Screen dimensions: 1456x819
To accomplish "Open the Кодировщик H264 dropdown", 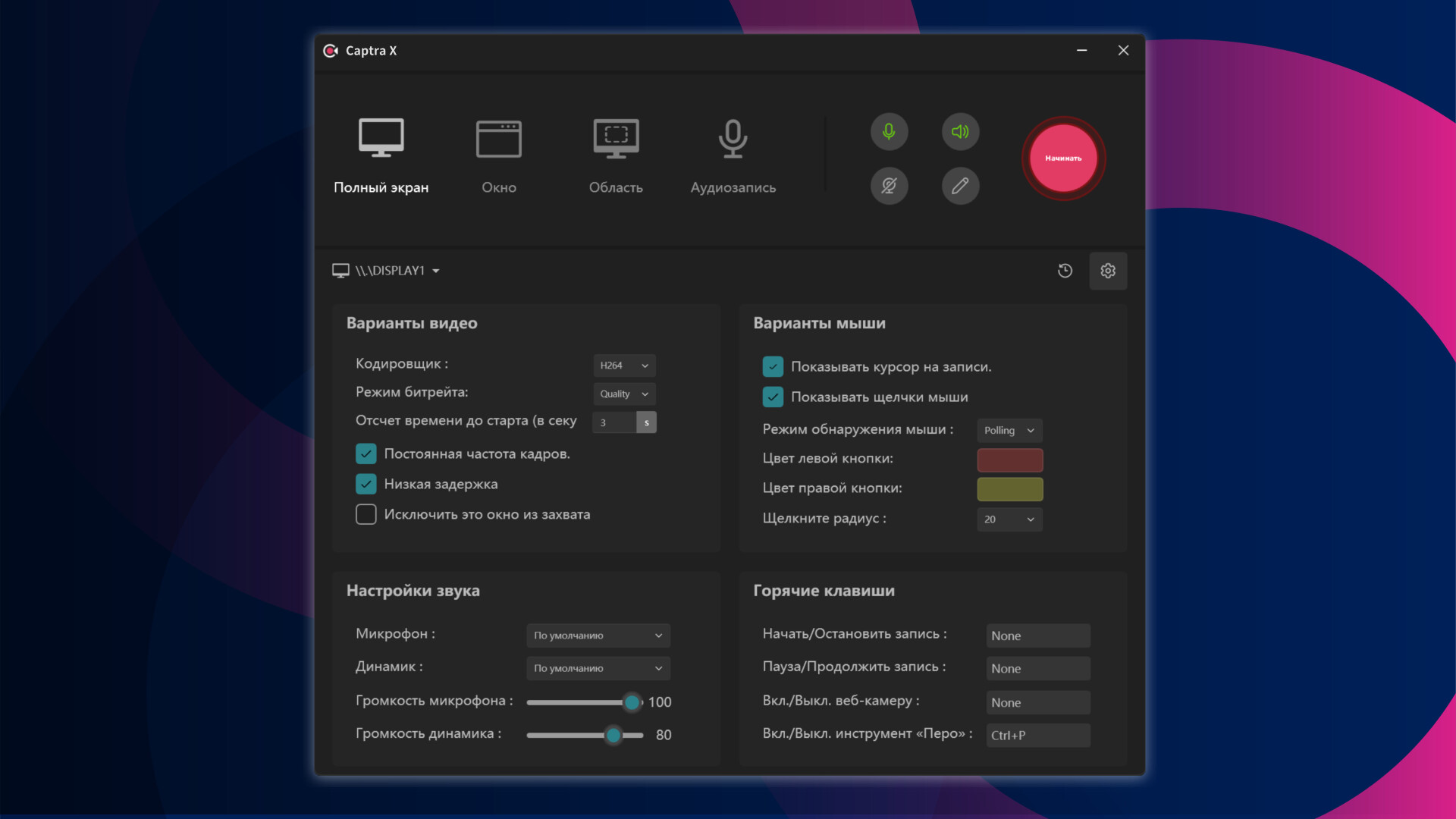I will click(623, 365).
